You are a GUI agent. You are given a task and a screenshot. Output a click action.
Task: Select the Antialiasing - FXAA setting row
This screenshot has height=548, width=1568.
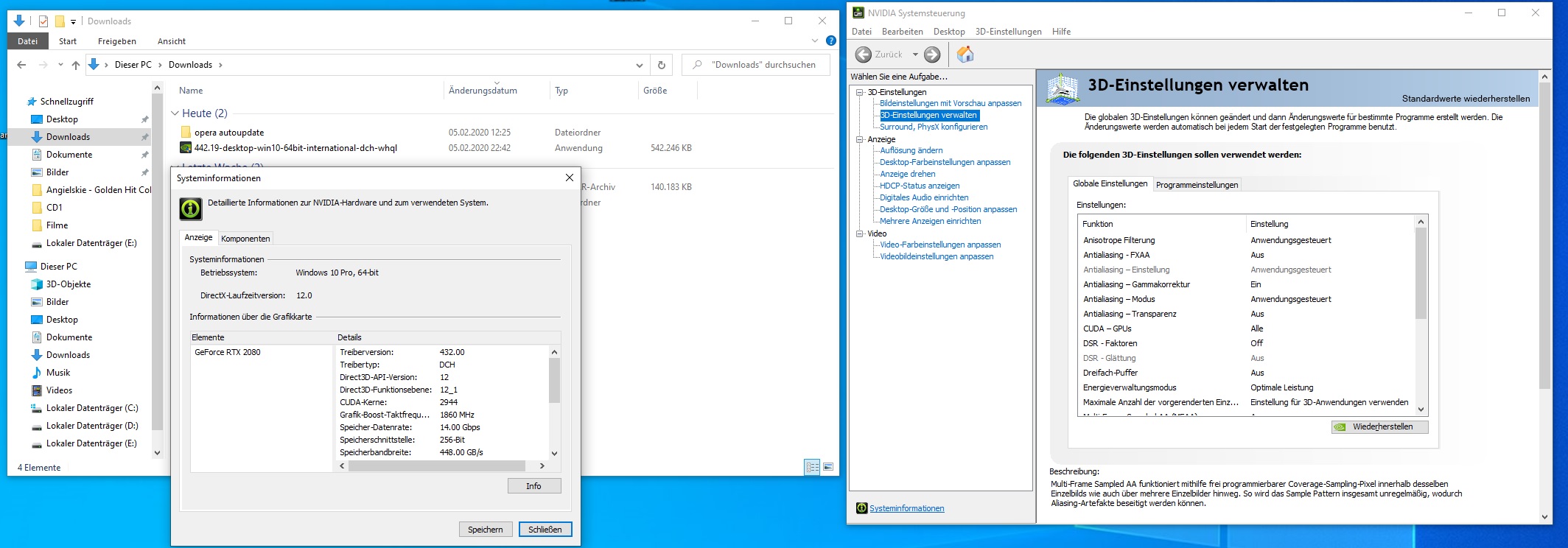1245,255
